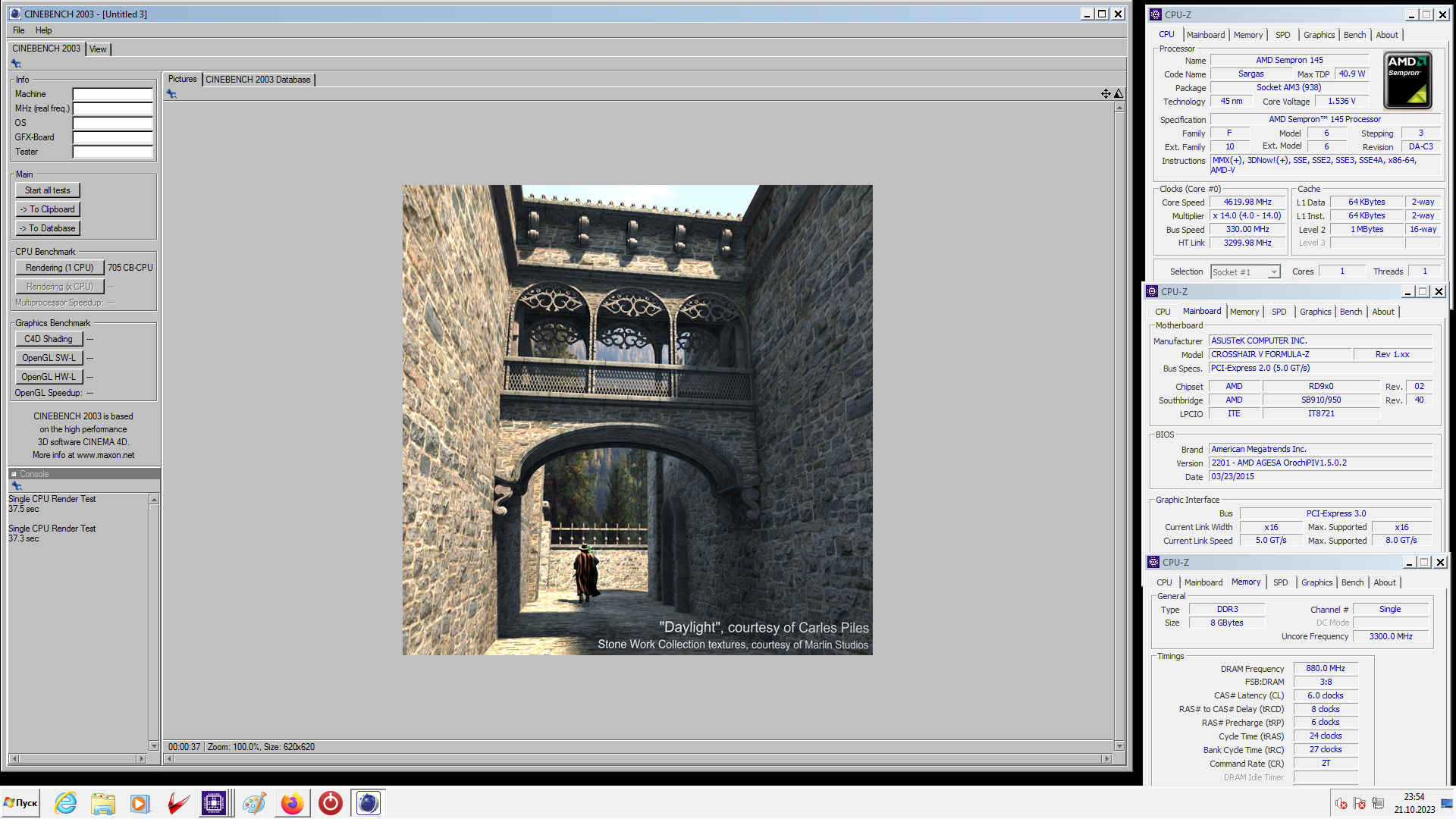Click the zoom-view triangle icon in Pictures
This screenshot has height=819, width=1456.
(1119, 94)
